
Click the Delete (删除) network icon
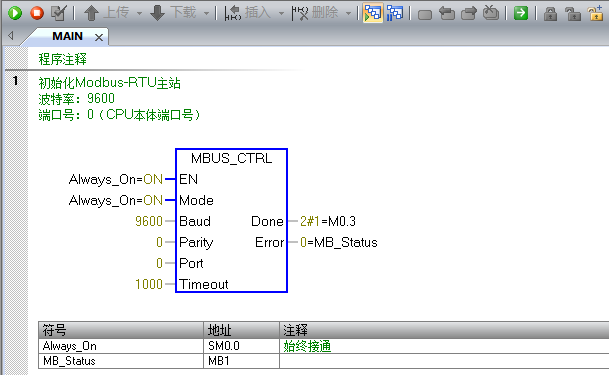[300, 13]
